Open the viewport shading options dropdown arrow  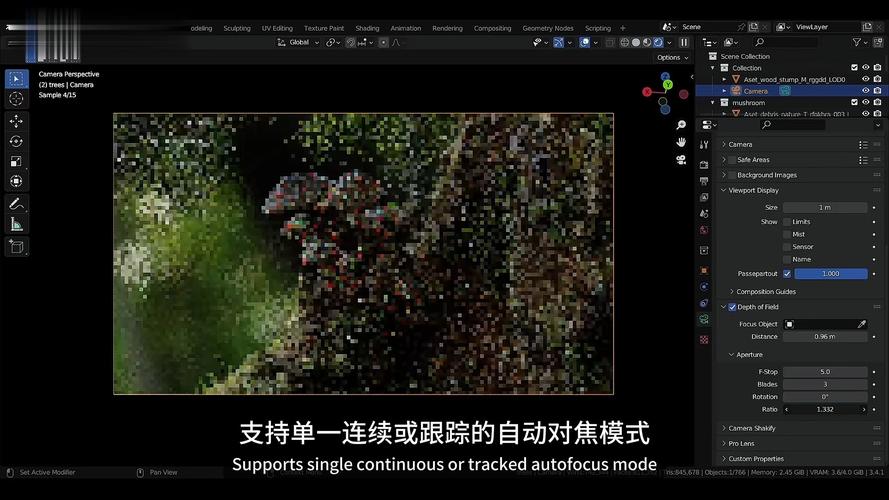[x=670, y=43]
